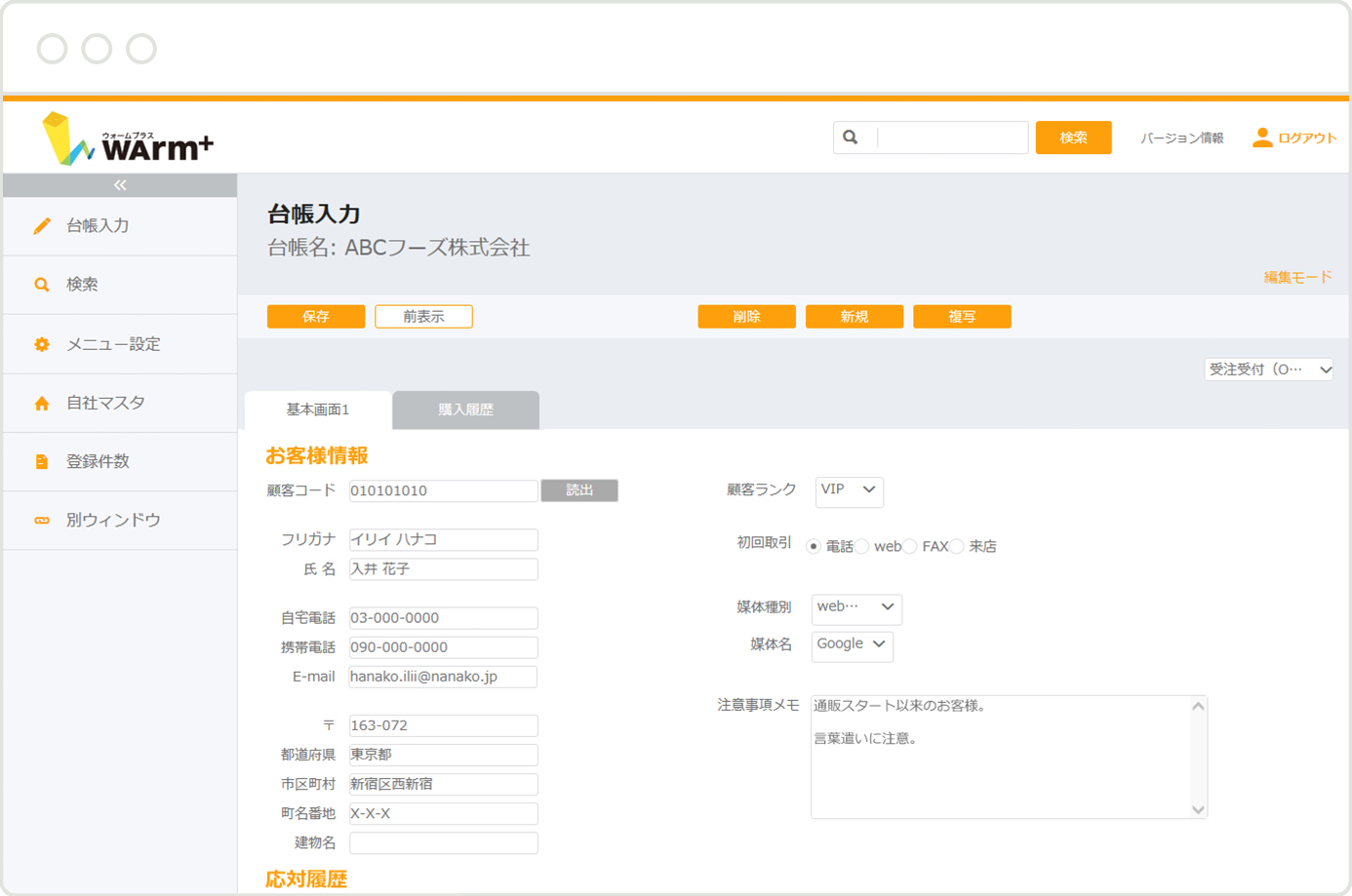Click the 町名番地 input field
1352x896 pixels.
(443, 814)
